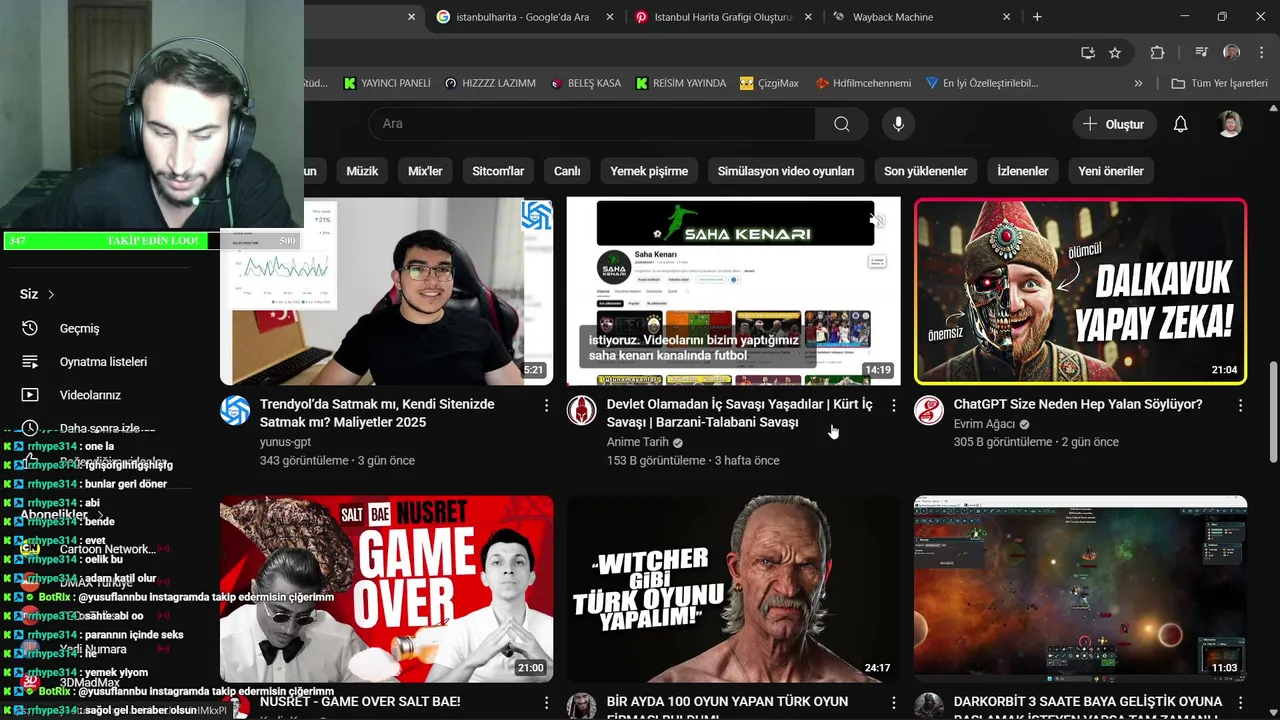
Task: Select the Canlı filter chip
Action: tap(567, 171)
